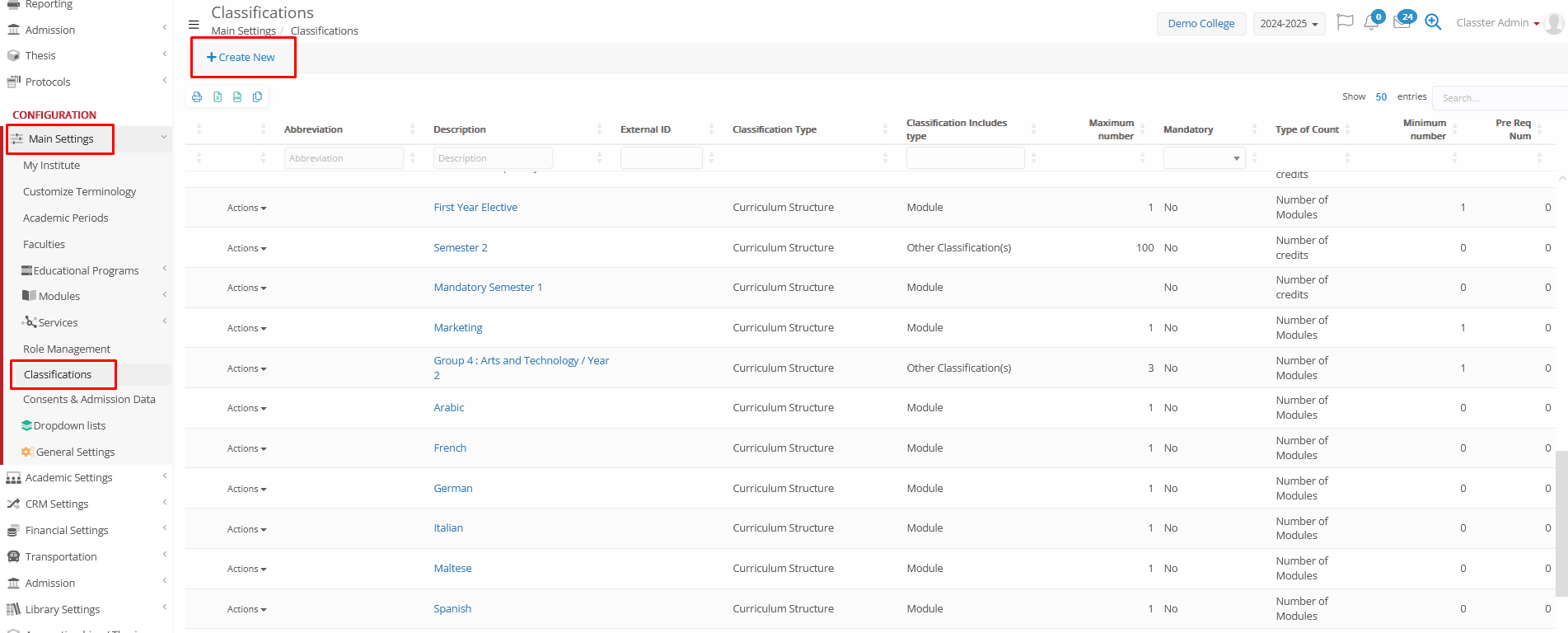Toggle the hamburger sidebar menu
Screen dimensions: 1568x633
194,24
